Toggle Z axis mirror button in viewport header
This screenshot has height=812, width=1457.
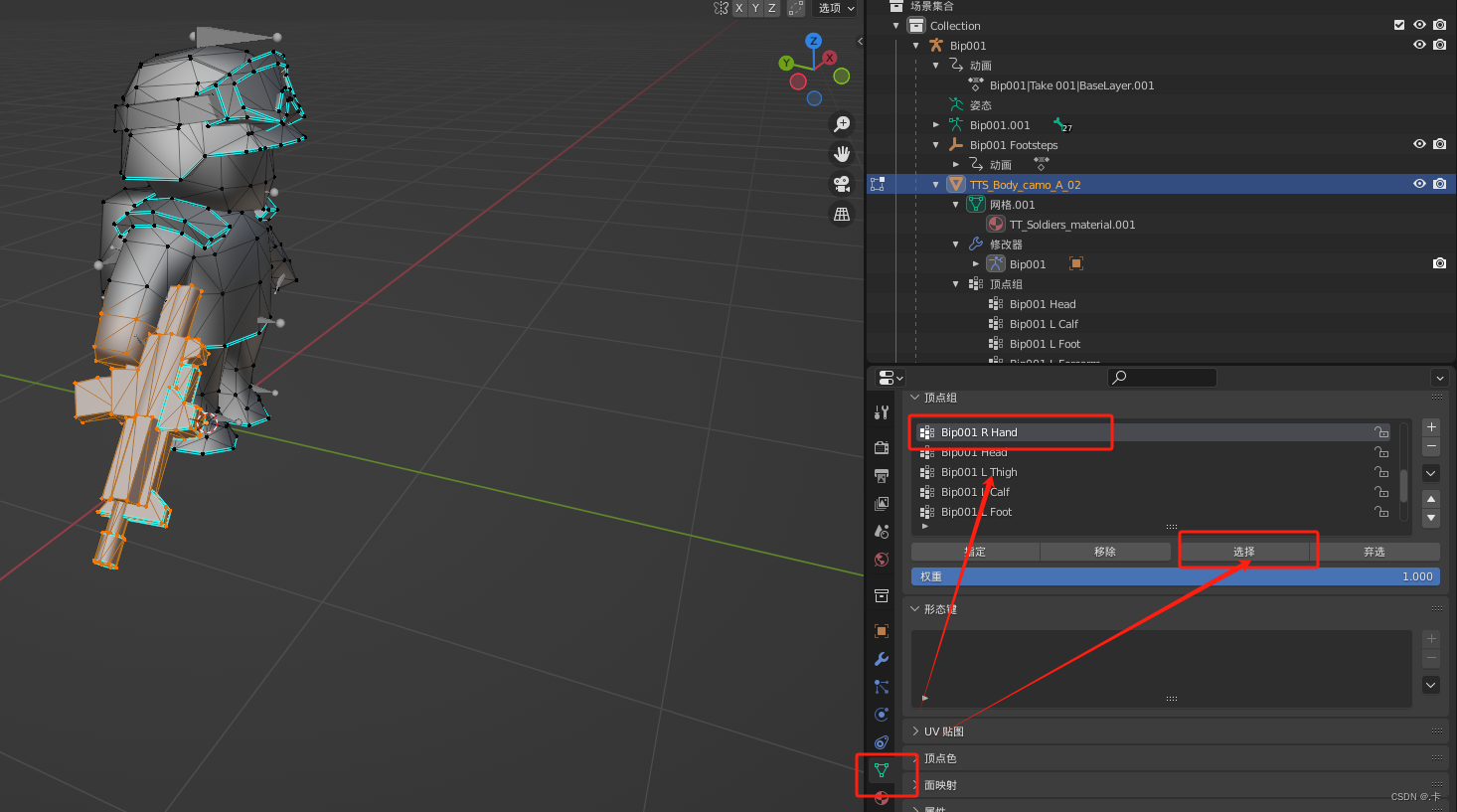click(x=771, y=8)
